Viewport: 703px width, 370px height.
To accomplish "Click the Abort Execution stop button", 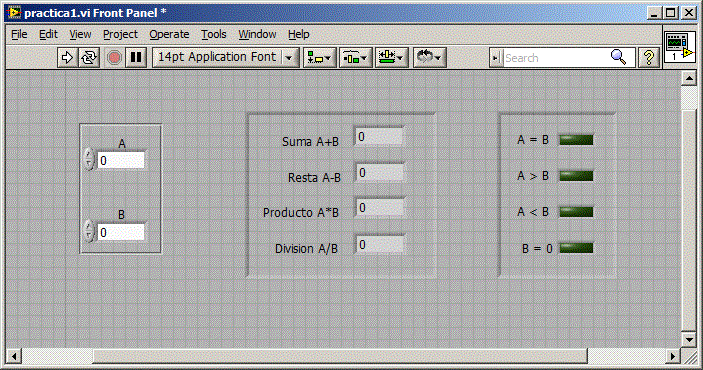I will pyautogui.click(x=114, y=57).
